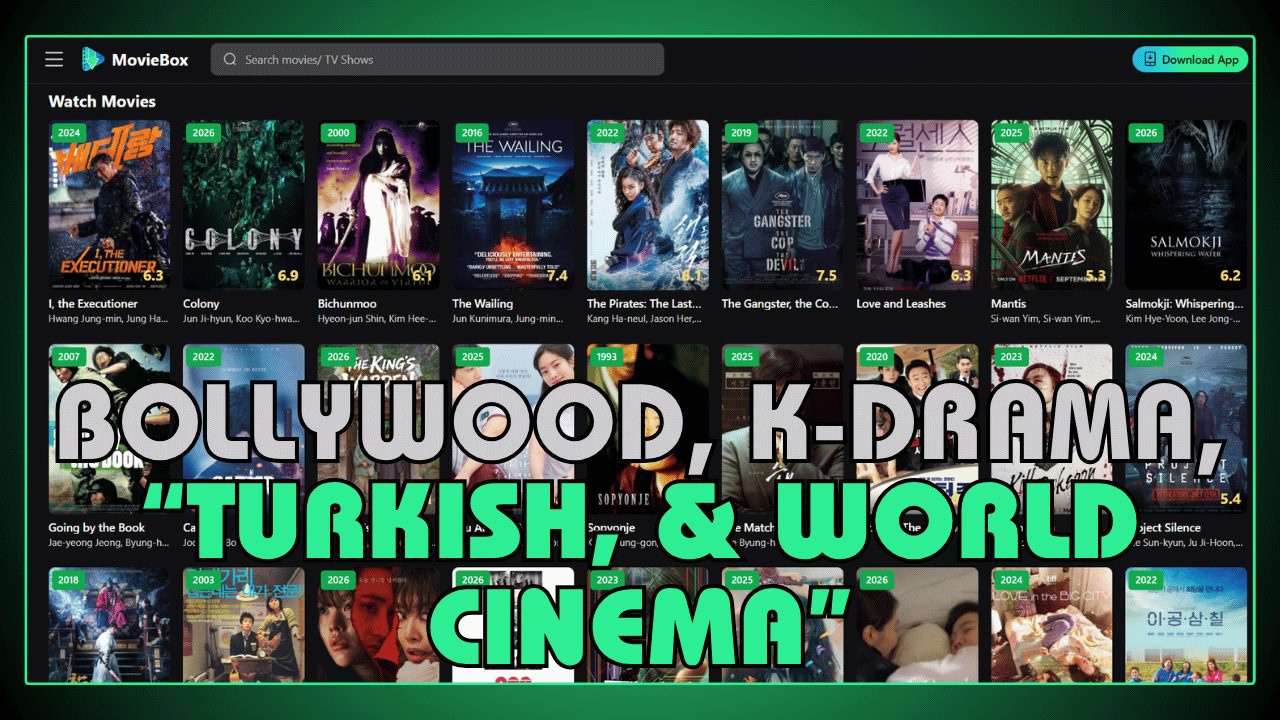Open the Sopyonje 1993 poster

pyautogui.click(x=648, y=429)
